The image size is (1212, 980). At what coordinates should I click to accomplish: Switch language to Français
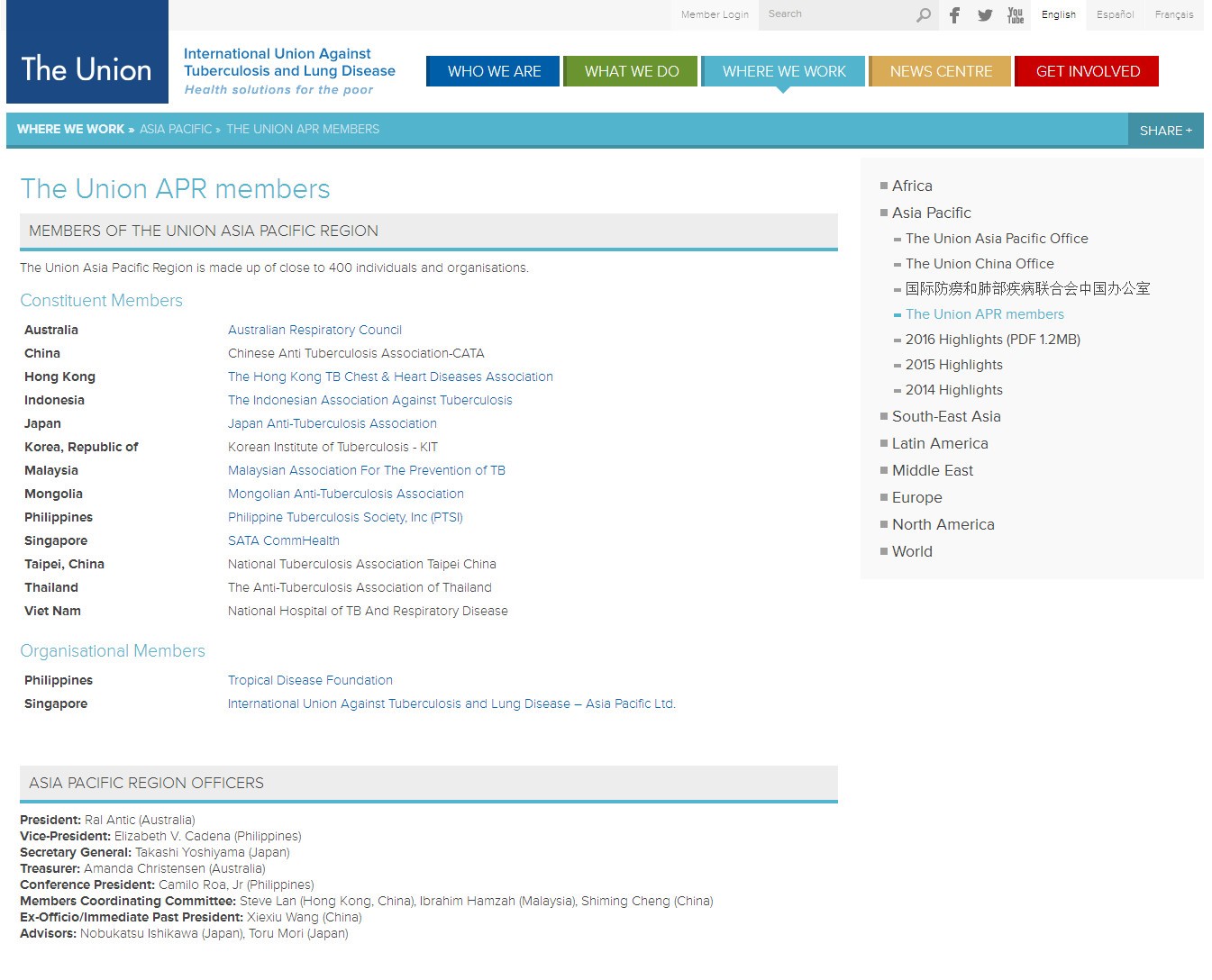[1174, 14]
